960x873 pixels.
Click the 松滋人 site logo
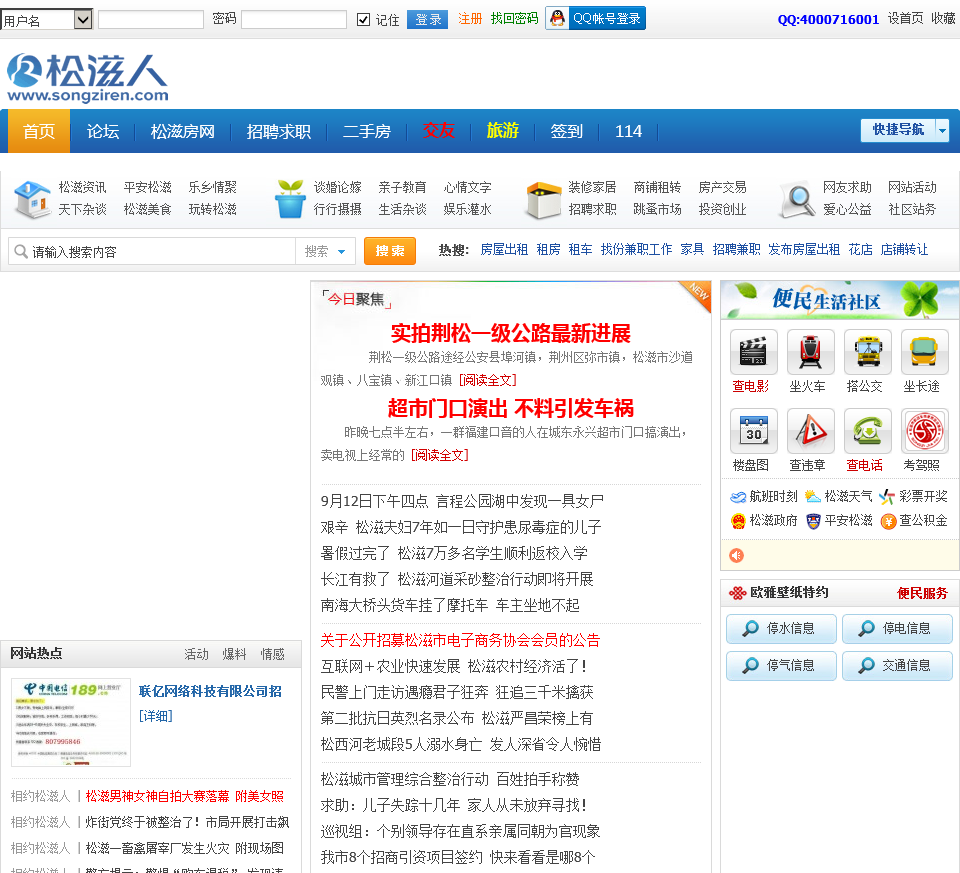click(87, 77)
